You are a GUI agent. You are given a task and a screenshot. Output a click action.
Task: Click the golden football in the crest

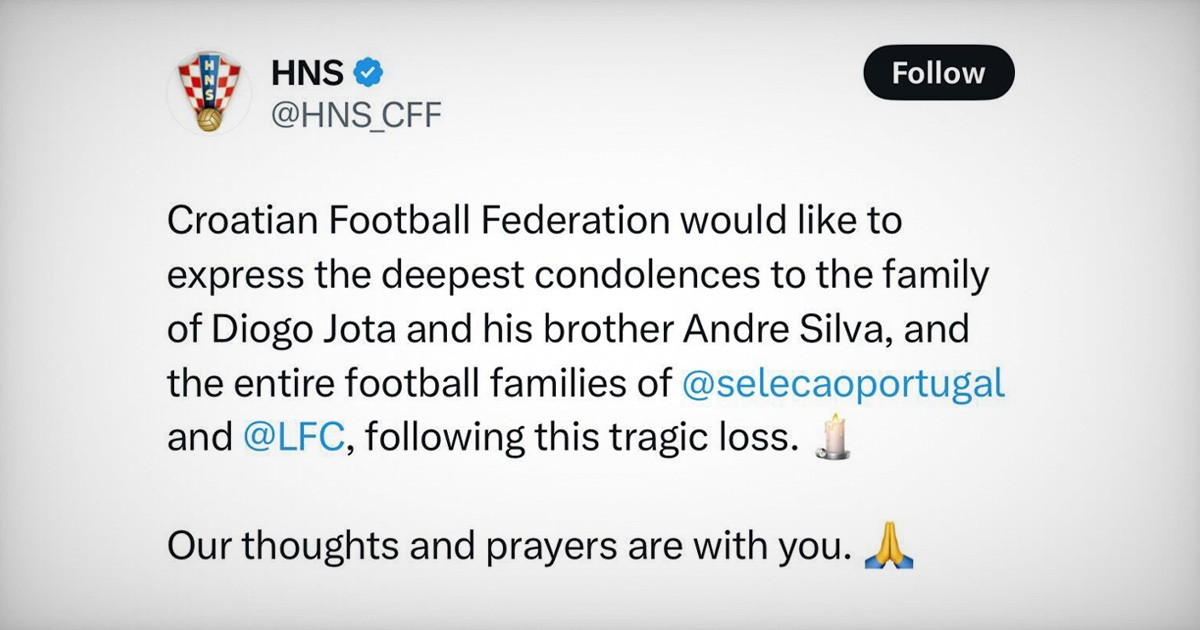209,119
